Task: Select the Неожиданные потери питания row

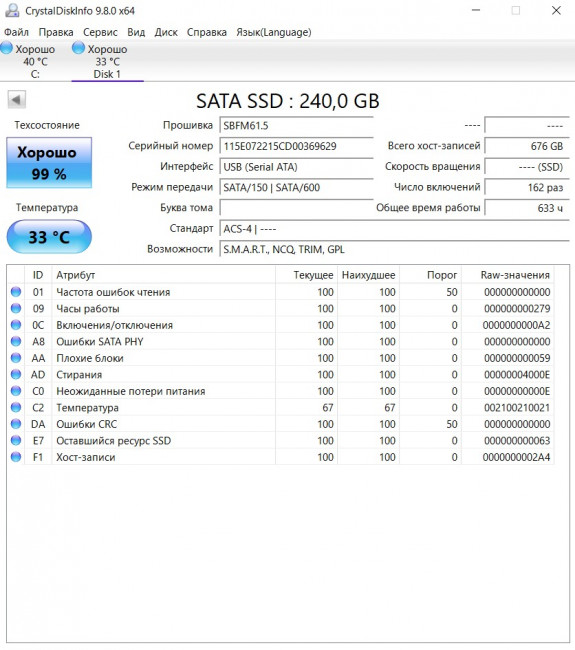Action: coord(281,391)
